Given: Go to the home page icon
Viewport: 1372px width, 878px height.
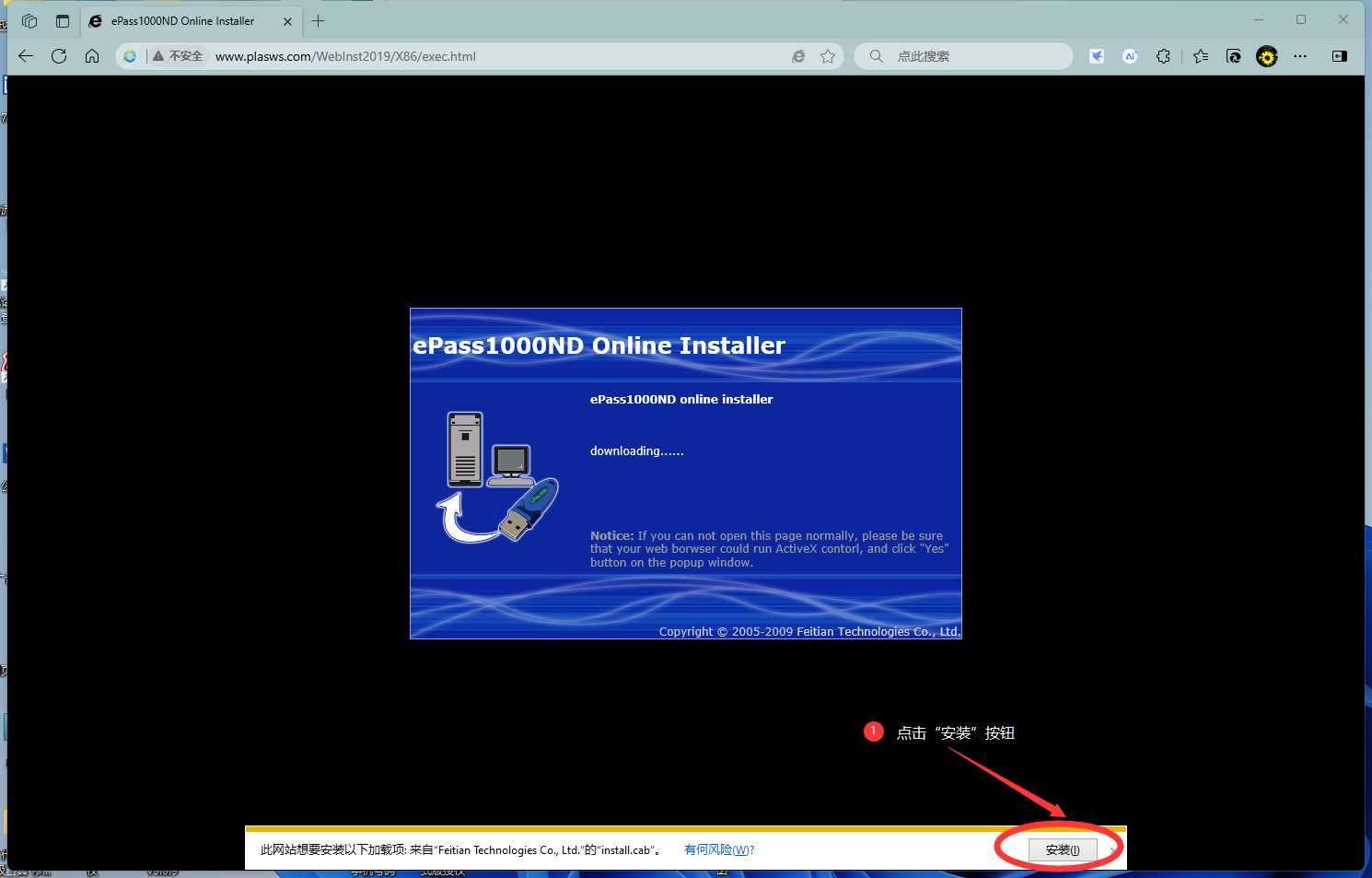Looking at the screenshot, I should point(92,56).
